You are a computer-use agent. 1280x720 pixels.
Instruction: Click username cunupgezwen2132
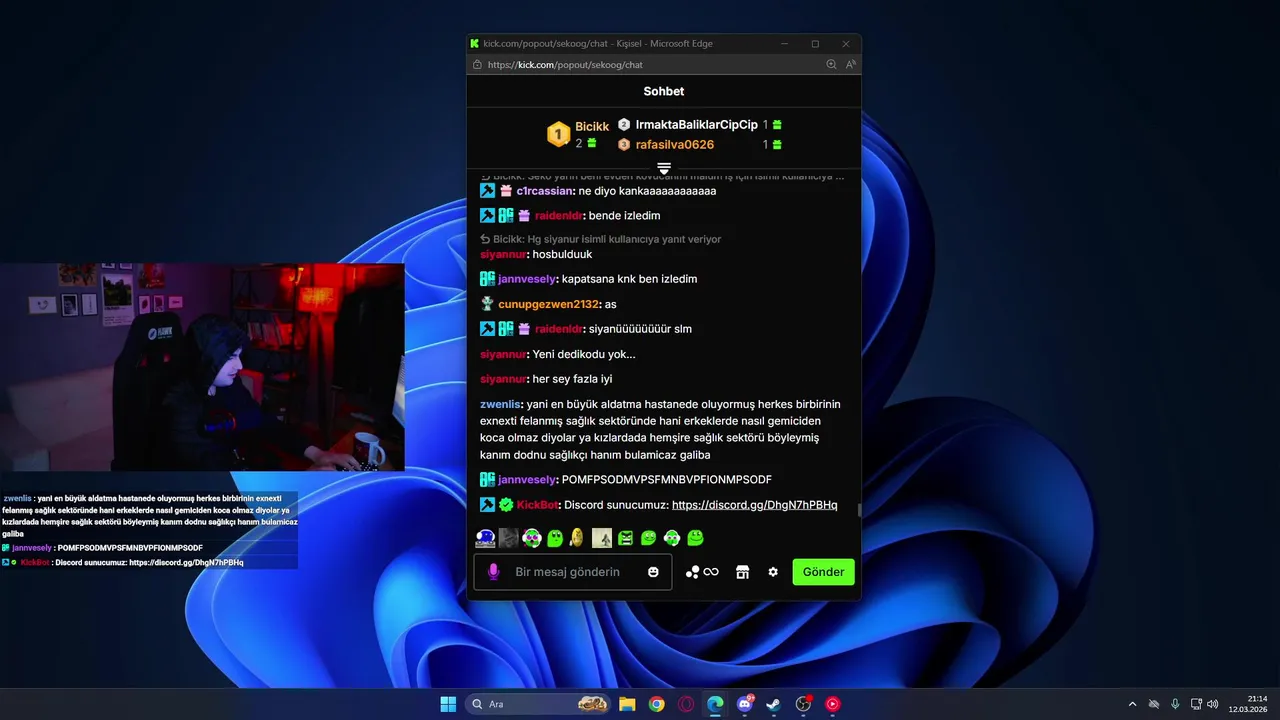[548, 304]
